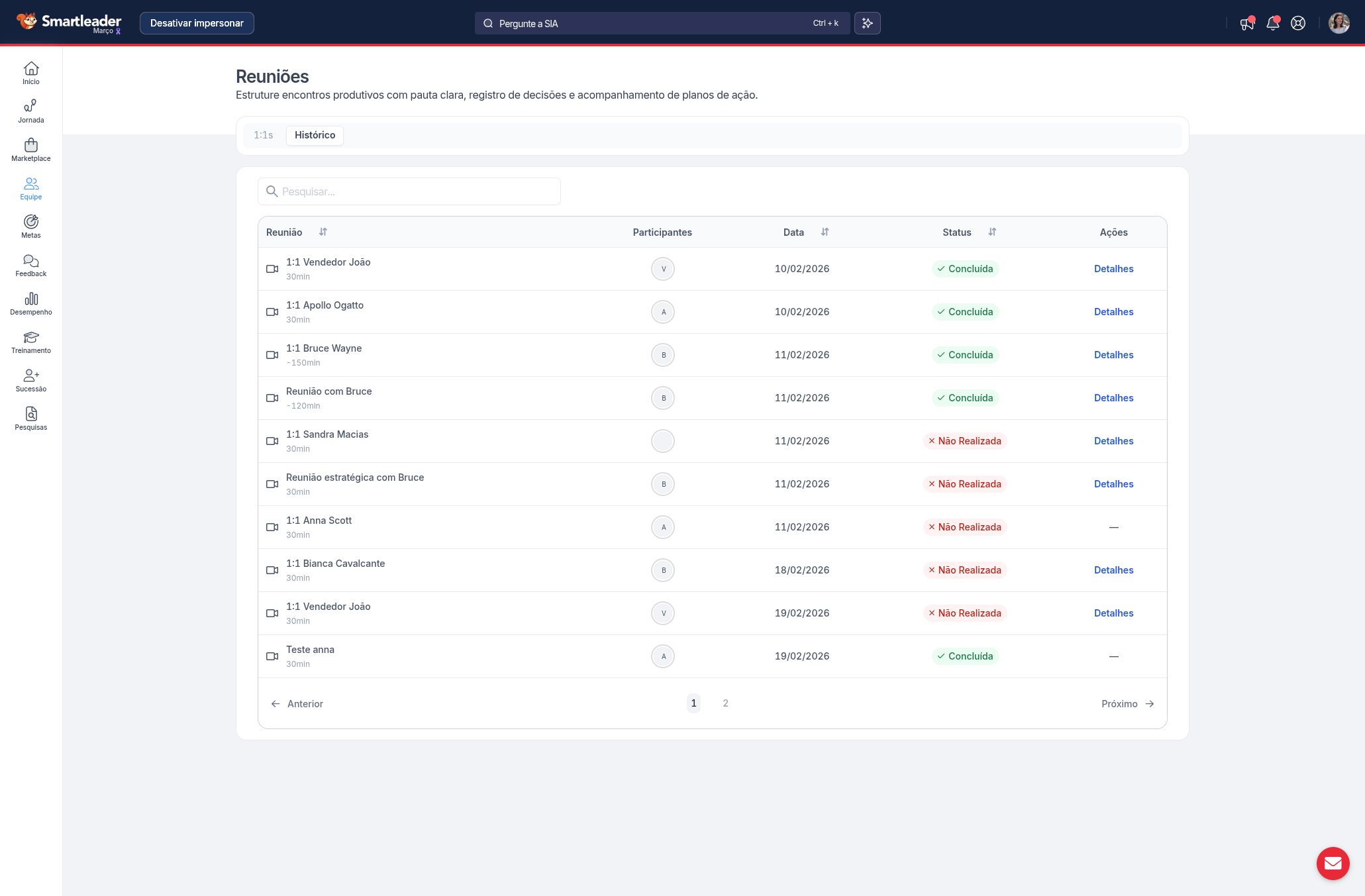The image size is (1365, 896).
Task: Open Marketplace bag icon
Action: [31, 150]
